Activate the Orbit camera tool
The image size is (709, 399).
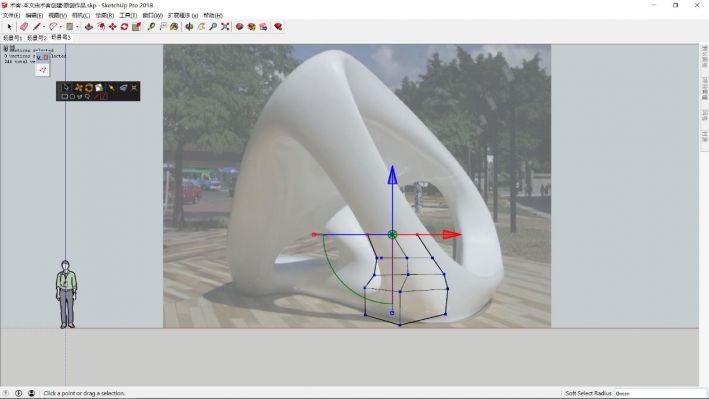(189, 27)
